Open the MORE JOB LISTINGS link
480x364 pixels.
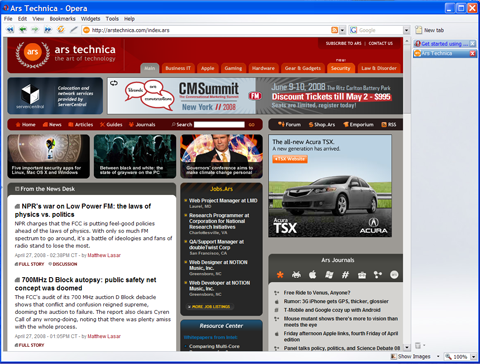(209, 307)
